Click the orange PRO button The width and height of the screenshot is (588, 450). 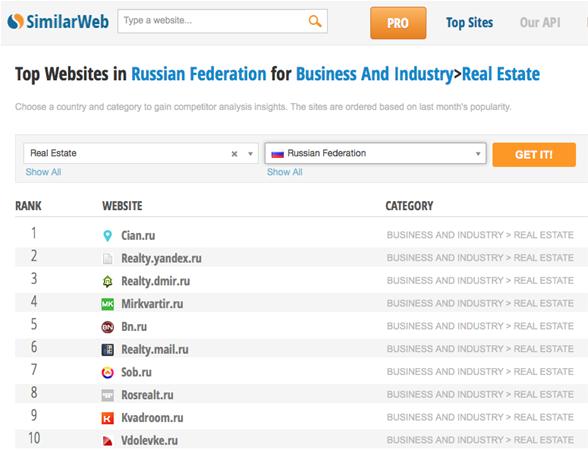point(398,23)
